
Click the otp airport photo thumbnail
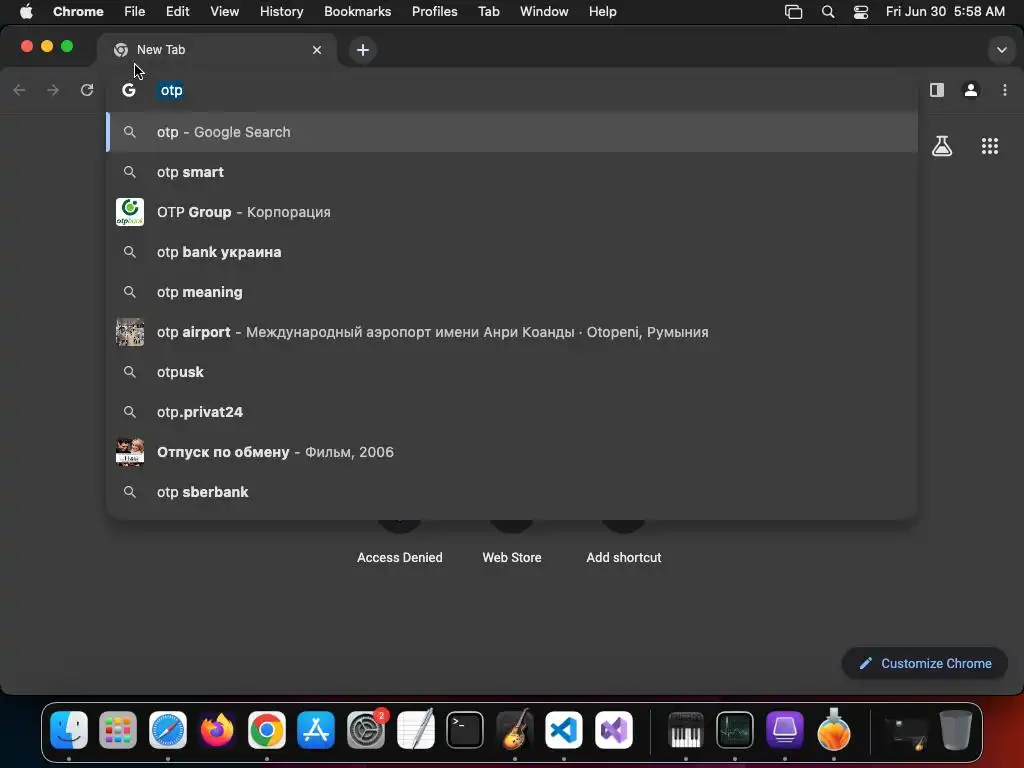pyautogui.click(x=130, y=332)
